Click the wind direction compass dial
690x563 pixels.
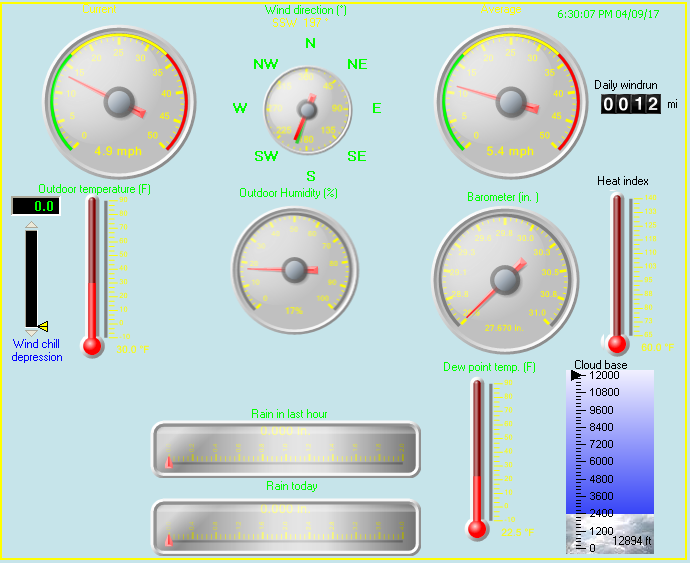tap(307, 110)
